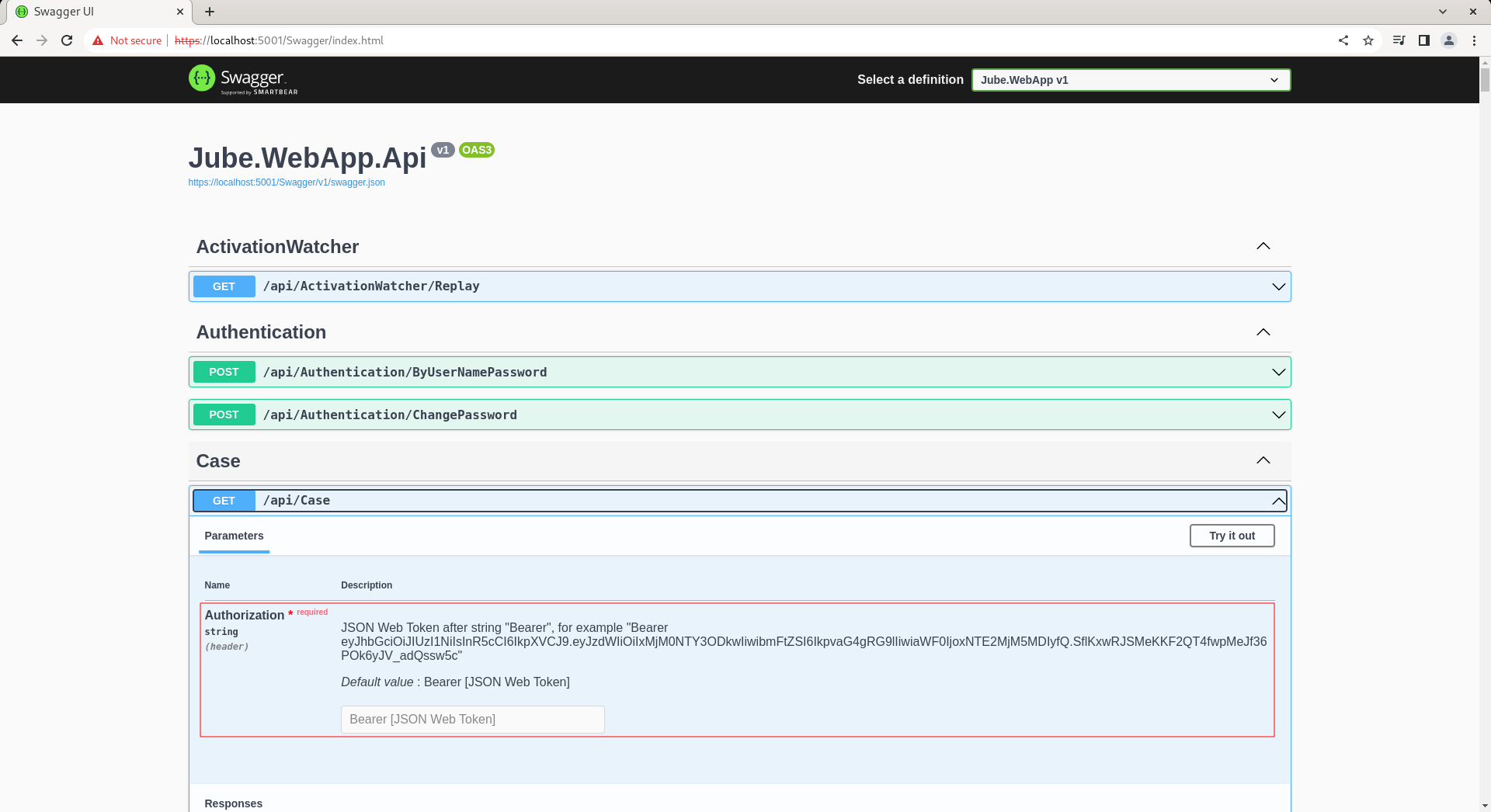The image size is (1491, 812).
Task: Bookmark this page with the star
Action: coord(1368,40)
